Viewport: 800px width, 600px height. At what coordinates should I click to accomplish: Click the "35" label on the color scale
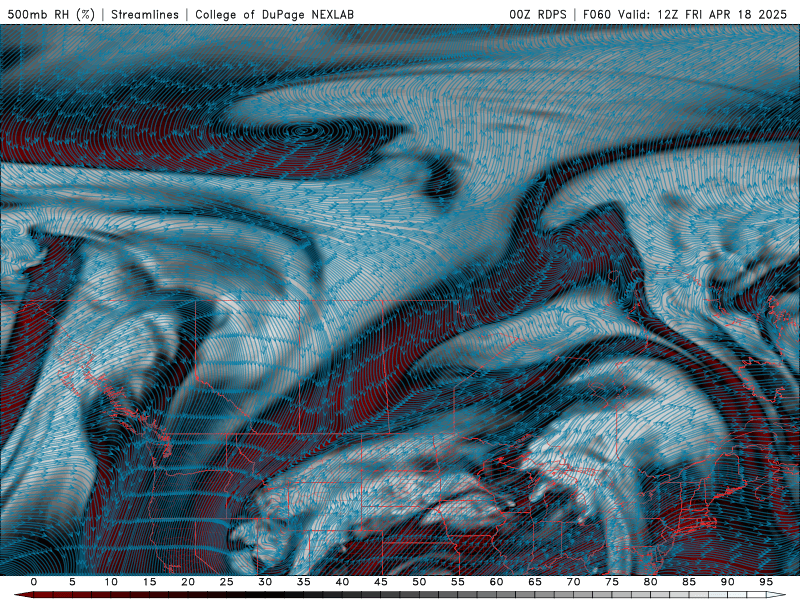point(304,582)
